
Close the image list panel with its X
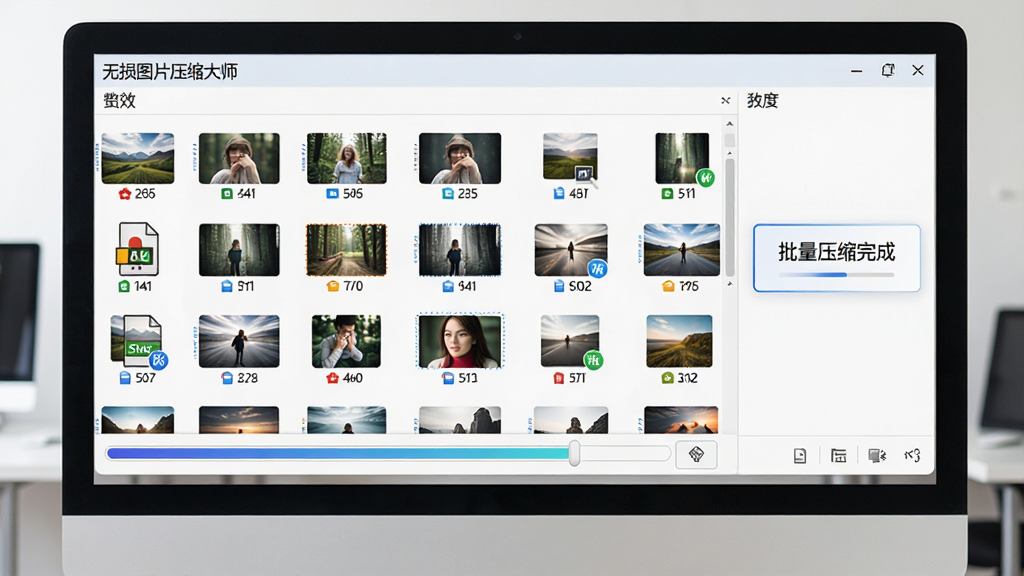726,101
